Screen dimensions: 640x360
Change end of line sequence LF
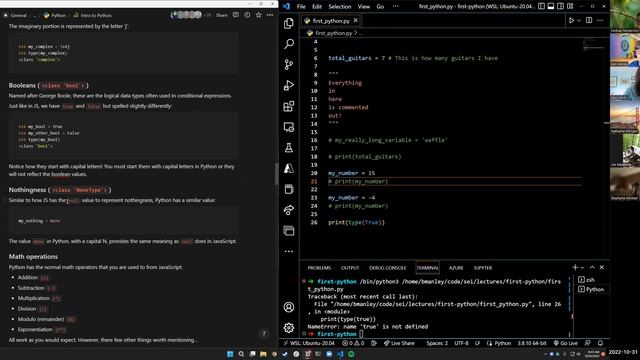[477, 343]
